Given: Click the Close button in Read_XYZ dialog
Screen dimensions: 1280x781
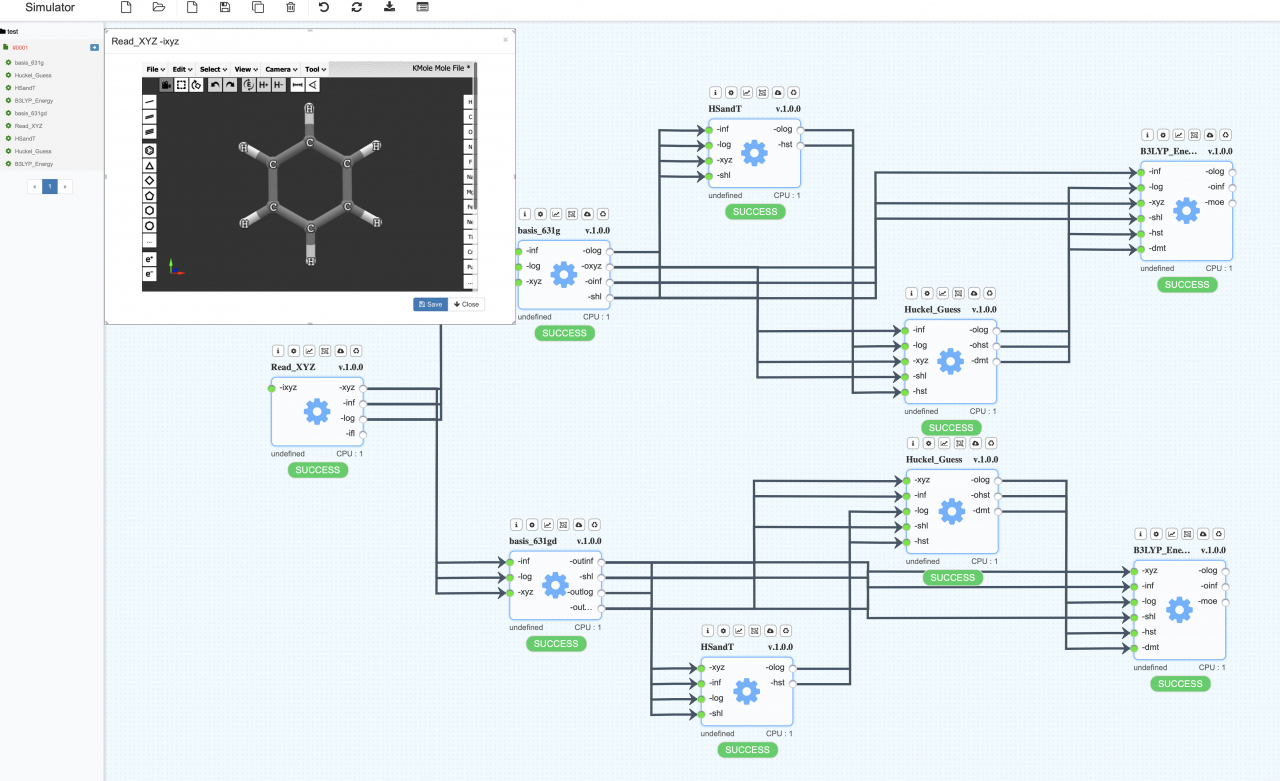Looking at the screenshot, I should [x=466, y=304].
